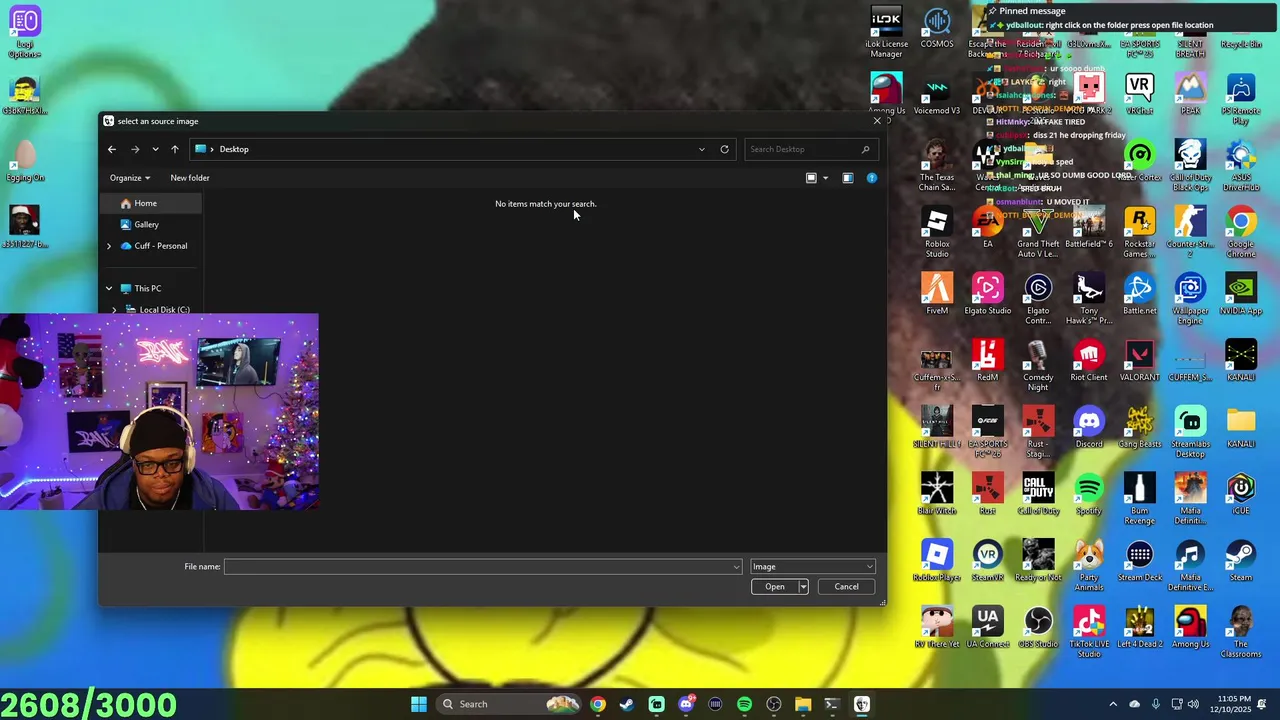The height and width of the screenshot is (720, 1280).
Task: Change the file view layout icon
Action: pyautogui.click(x=812, y=178)
